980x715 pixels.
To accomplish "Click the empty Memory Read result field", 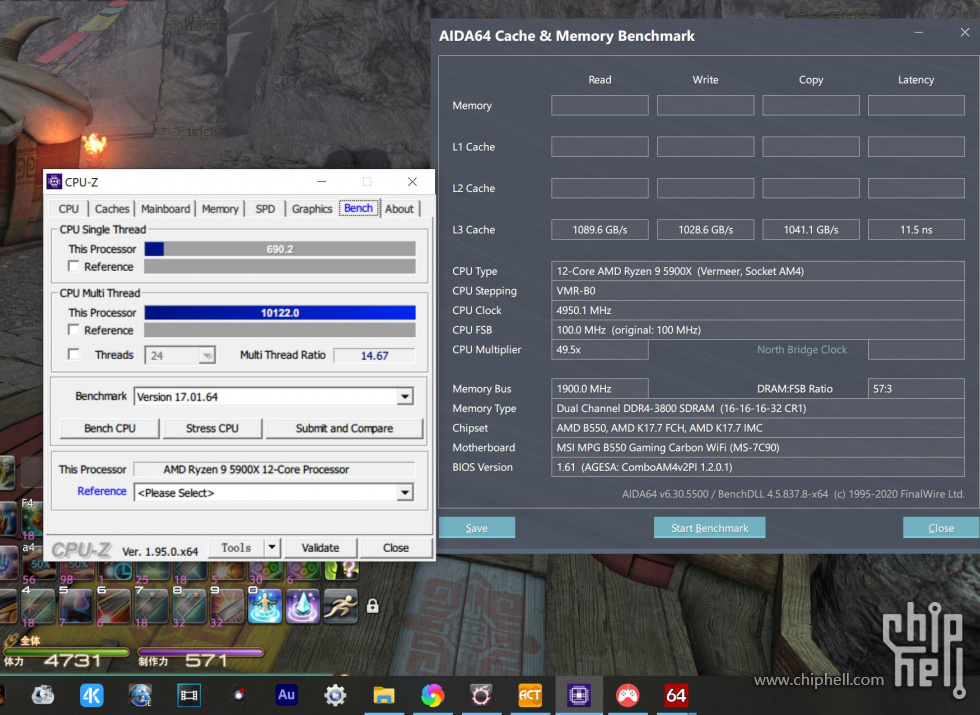I will 600,105.
